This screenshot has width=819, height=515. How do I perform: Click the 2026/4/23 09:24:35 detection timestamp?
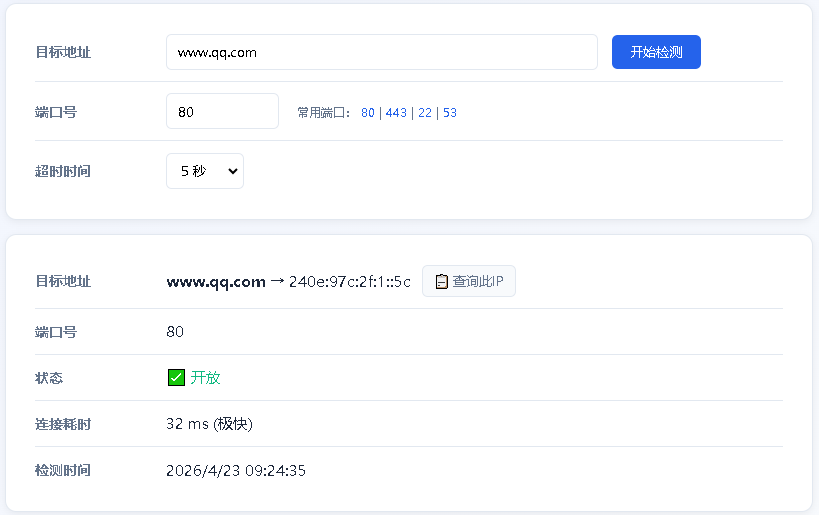[x=236, y=470]
